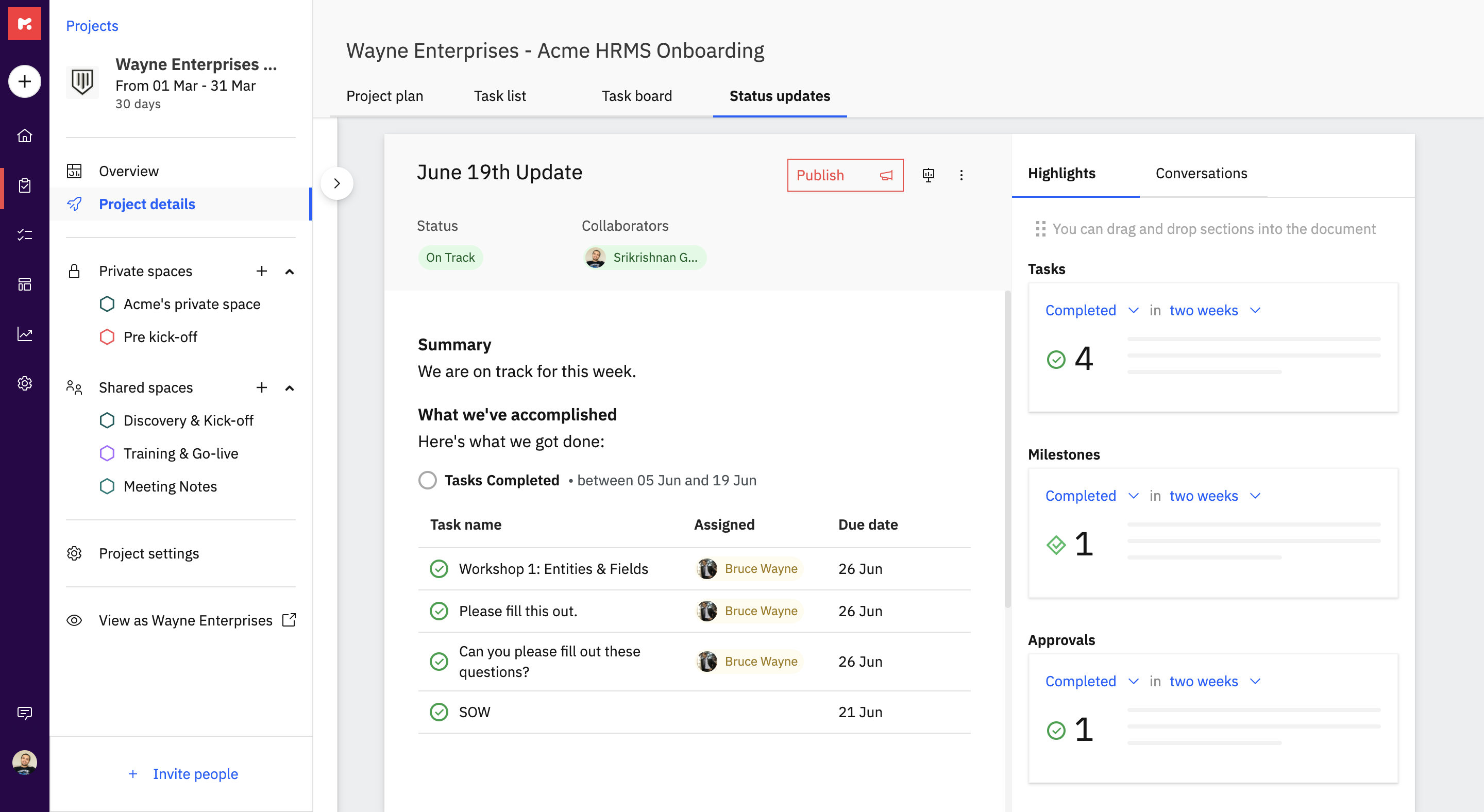Click the drag handle dots icon in Highlights

(x=1040, y=229)
